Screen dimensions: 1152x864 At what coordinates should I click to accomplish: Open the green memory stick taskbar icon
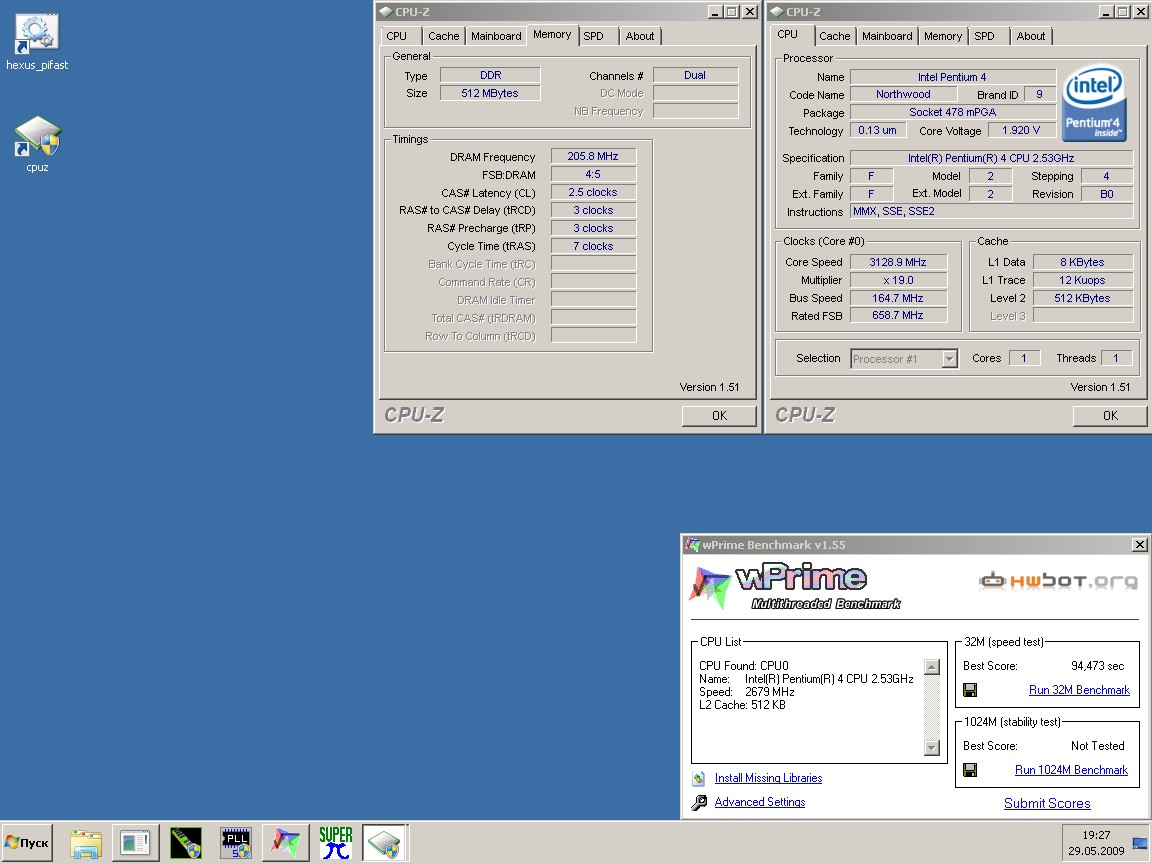[x=185, y=843]
